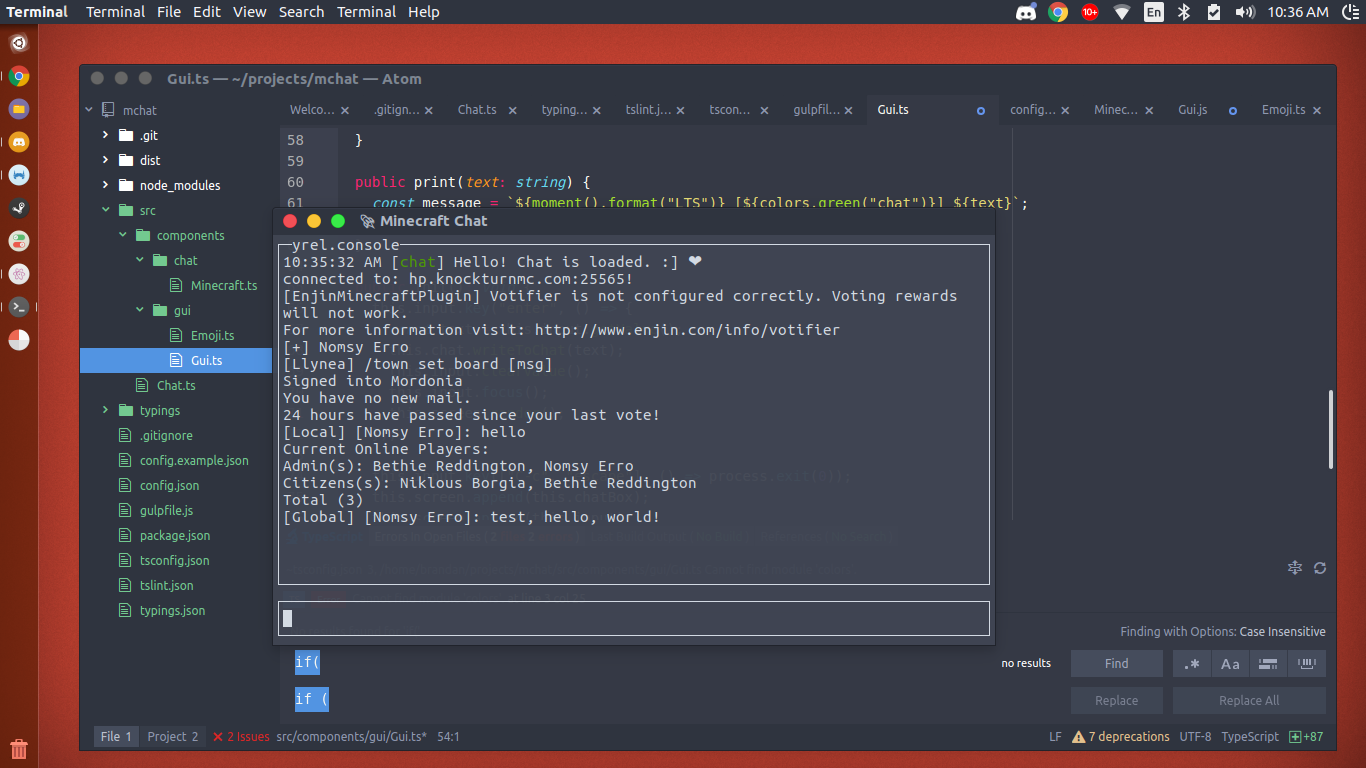Collapse the chat folder

pyautogui.click(x=141, y=260)
